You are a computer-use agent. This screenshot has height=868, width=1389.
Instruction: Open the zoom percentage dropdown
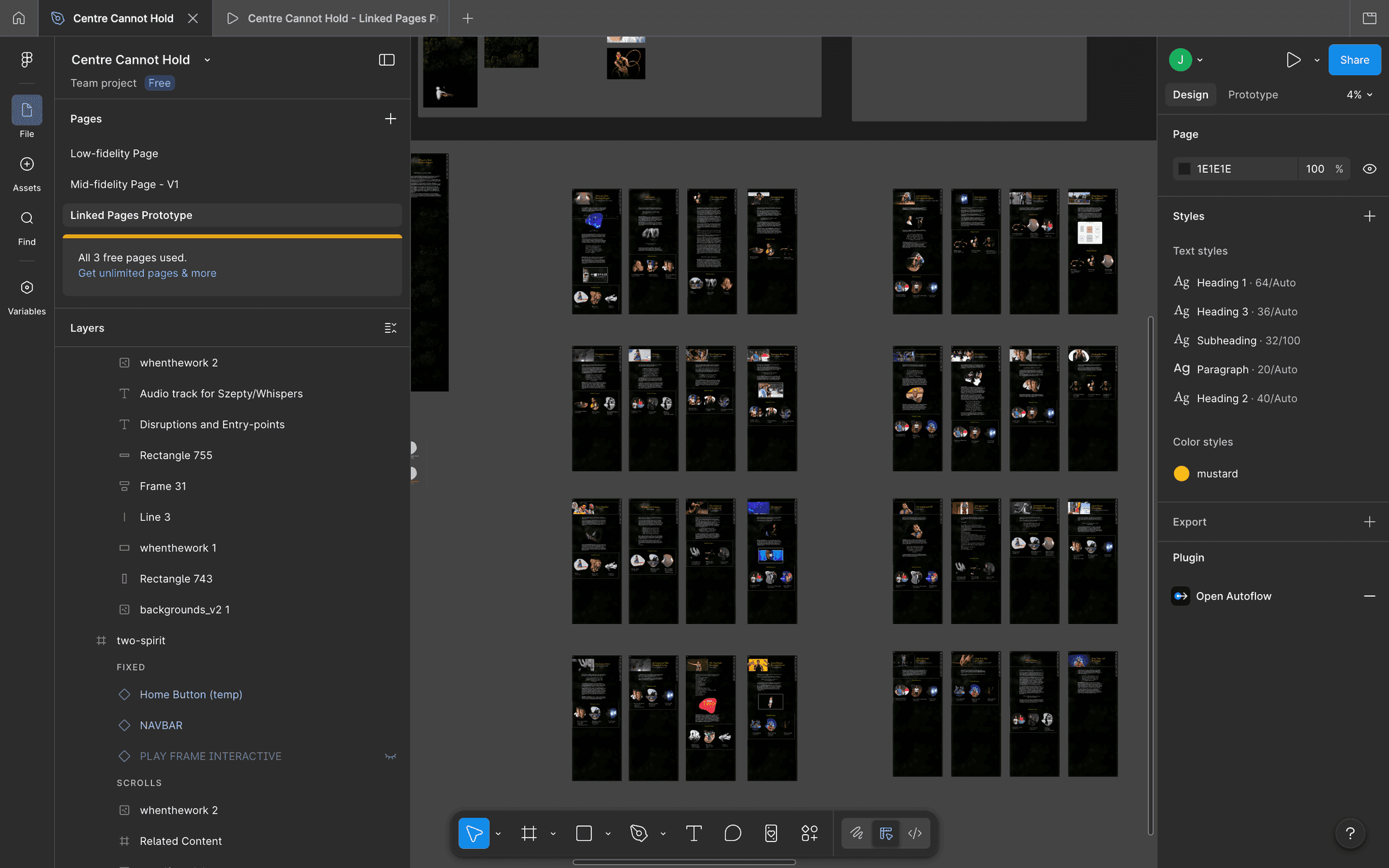[1359, 95]
